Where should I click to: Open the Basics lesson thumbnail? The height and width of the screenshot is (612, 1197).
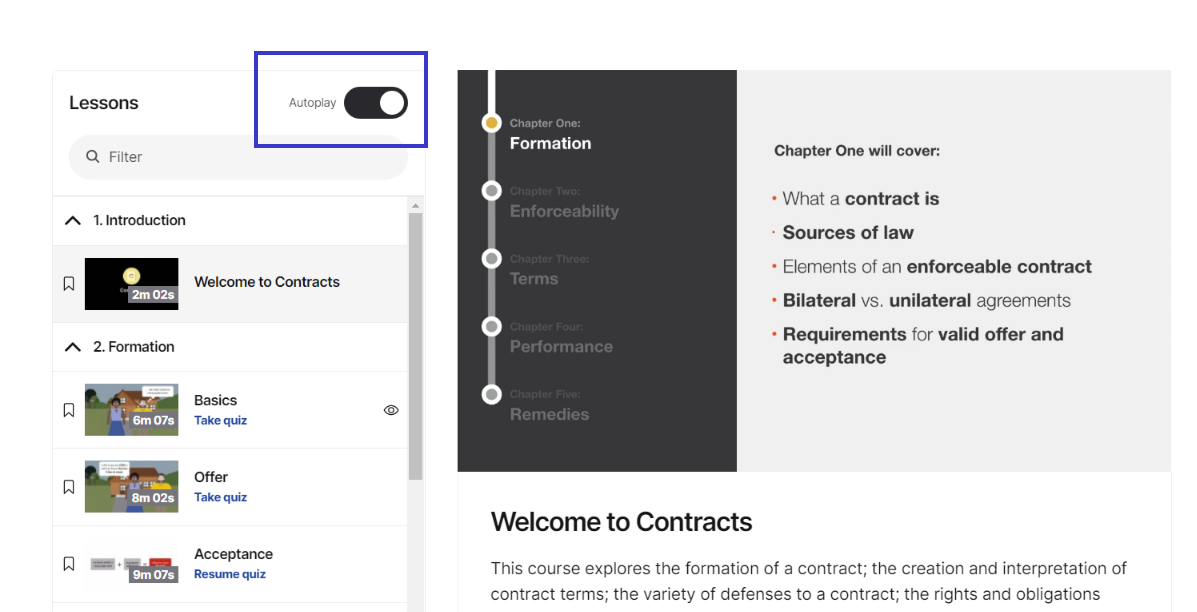point(131,410)
